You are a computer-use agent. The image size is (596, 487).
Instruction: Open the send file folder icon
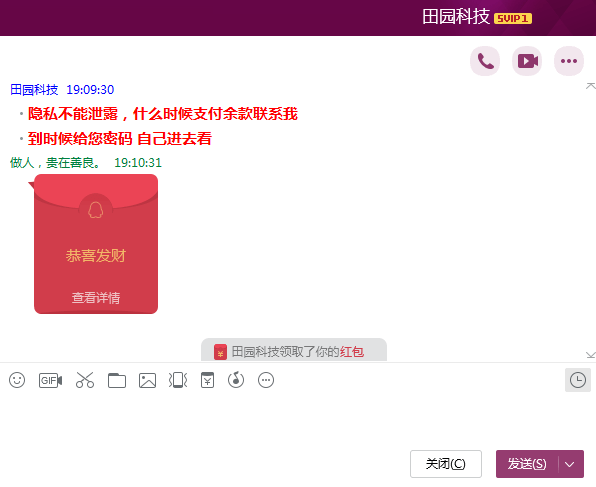coord(117,380)
